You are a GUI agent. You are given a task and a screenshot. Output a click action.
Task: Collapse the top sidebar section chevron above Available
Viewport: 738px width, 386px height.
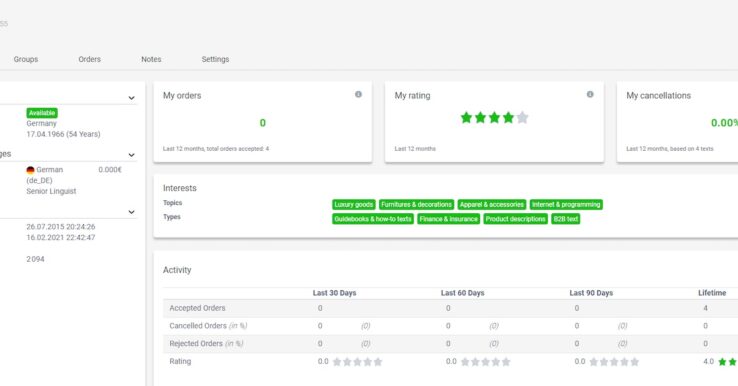point(131,98)
